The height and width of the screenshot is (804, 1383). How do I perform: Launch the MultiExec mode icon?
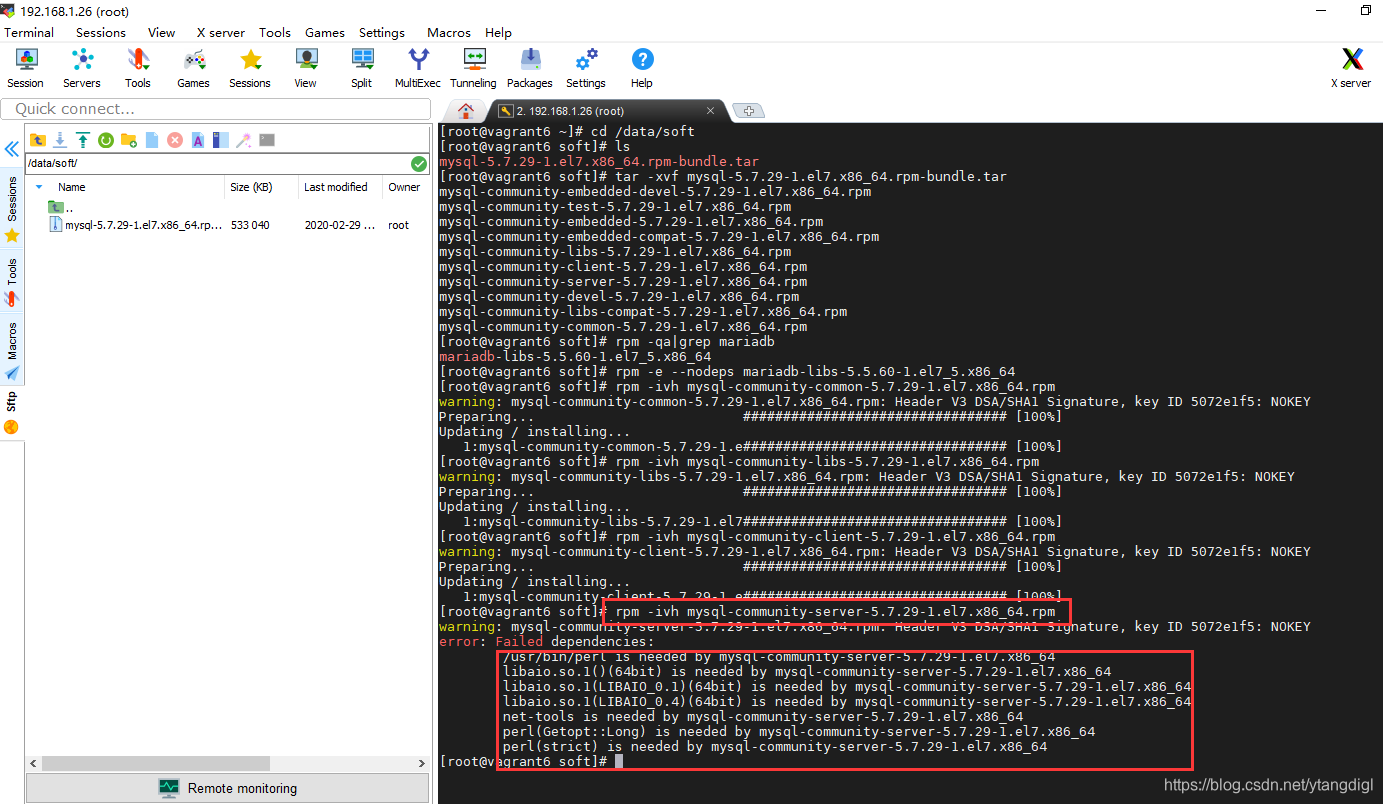(x=418, y=68)
